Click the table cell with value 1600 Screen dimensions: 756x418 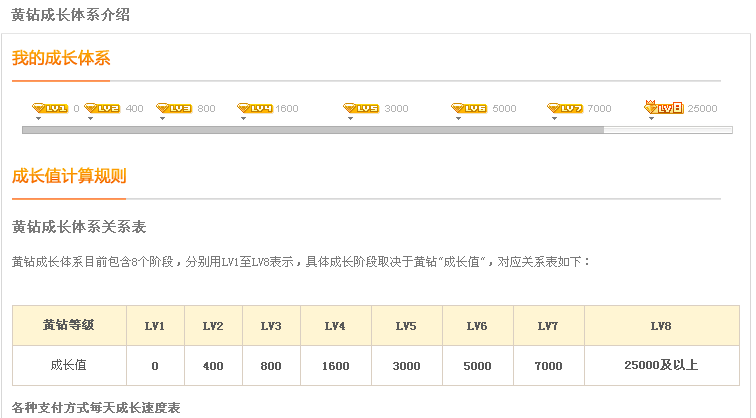336,365
